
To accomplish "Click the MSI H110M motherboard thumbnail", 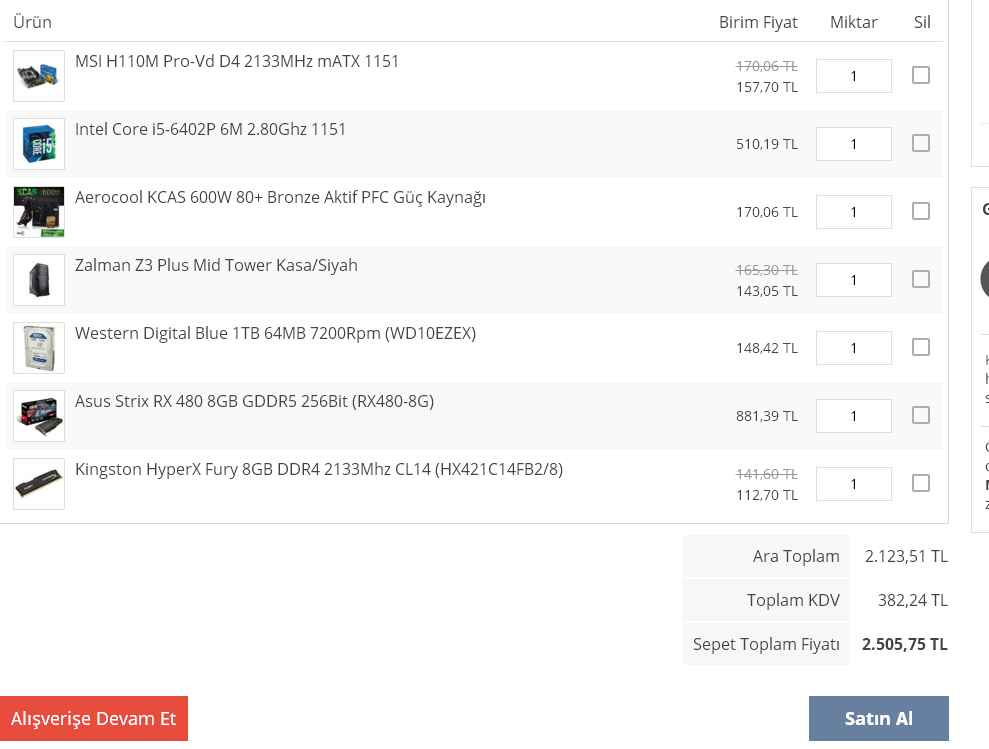I will pos(39,76).
